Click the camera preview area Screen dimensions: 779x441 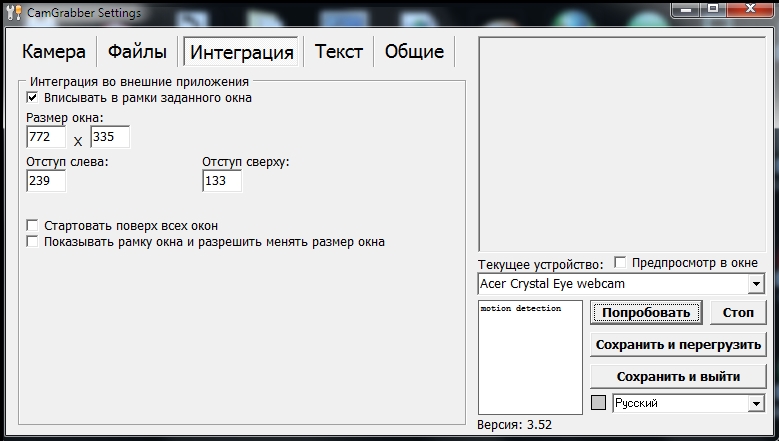click(x=622, y=144)
